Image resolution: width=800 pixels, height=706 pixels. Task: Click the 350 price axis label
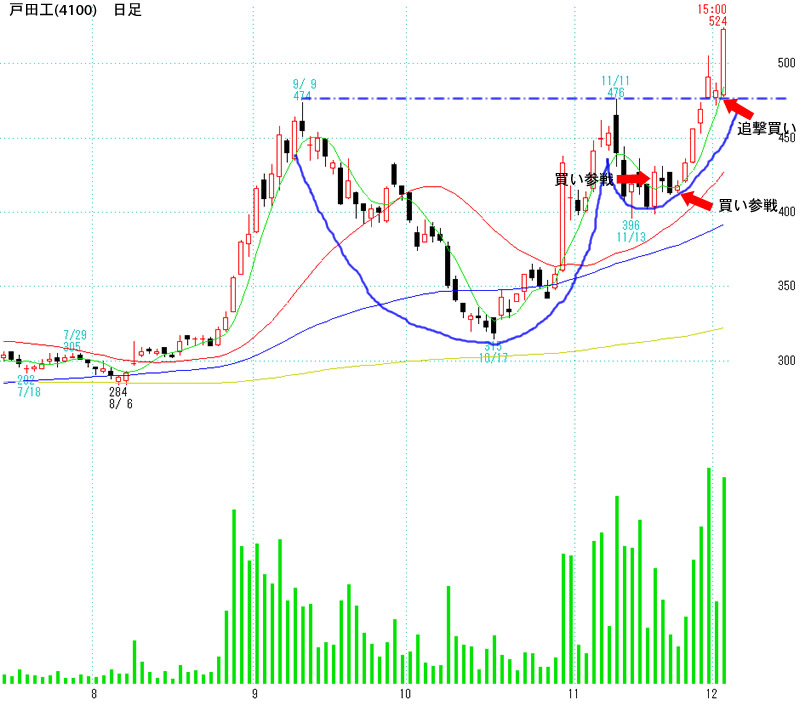[x=786, y=286]
